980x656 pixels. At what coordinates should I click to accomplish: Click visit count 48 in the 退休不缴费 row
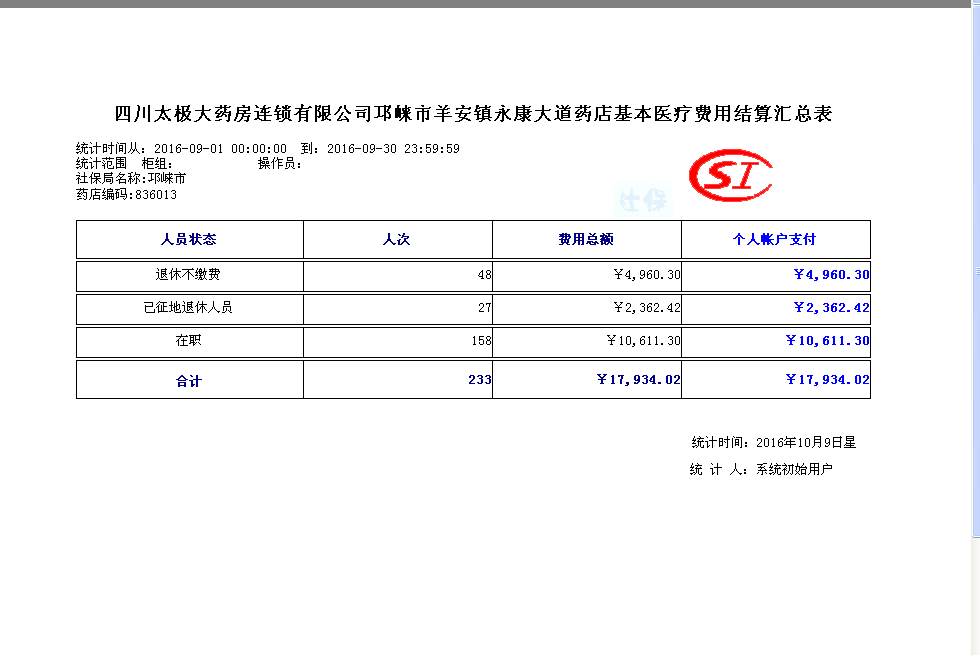pos(484,275)
